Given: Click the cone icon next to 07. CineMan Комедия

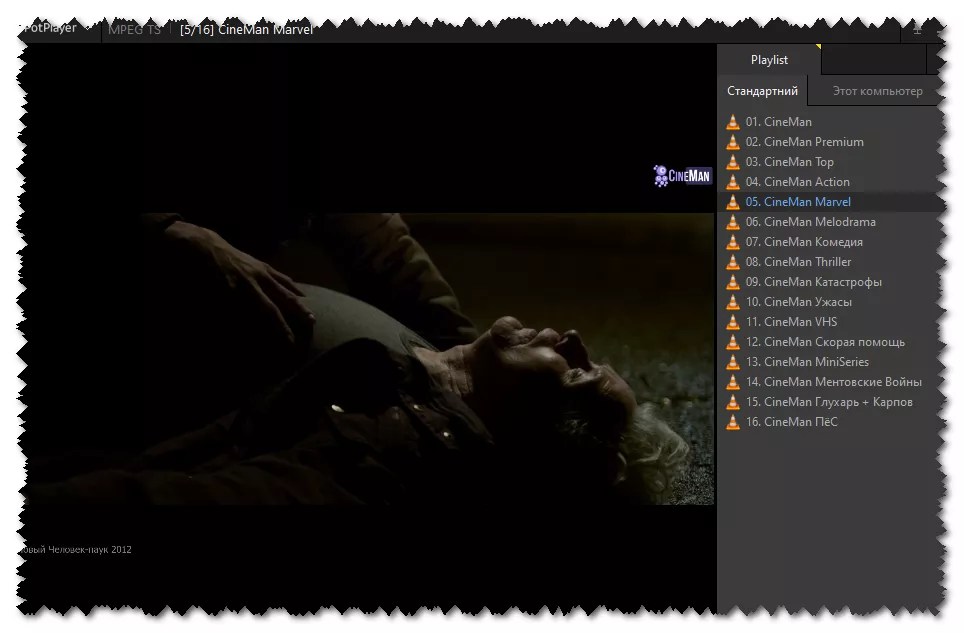Looking at the screenshot, I should coord(732,242).
